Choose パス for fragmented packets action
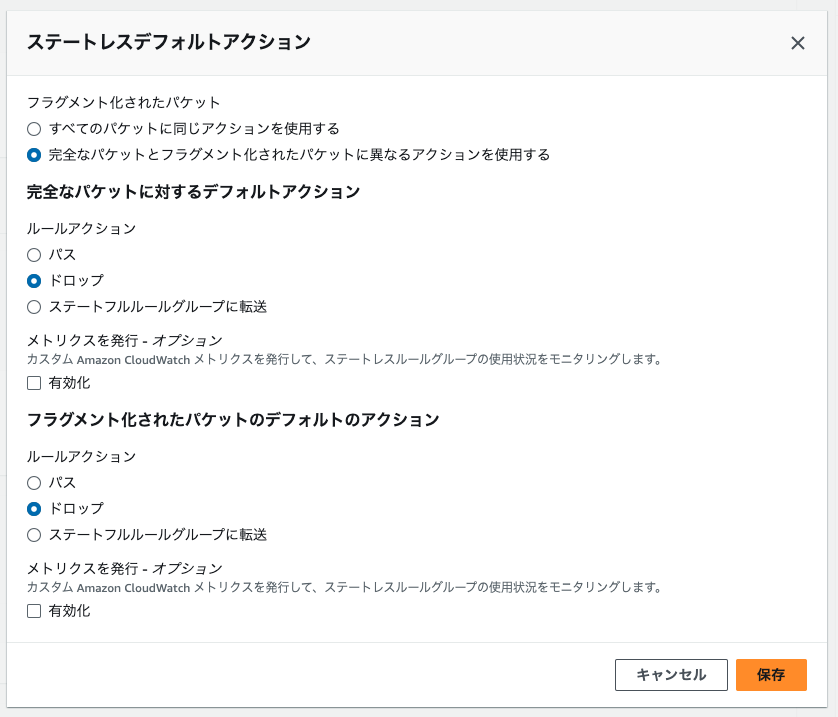The height and width of the screenshot is (717, 838). [34, 483]
